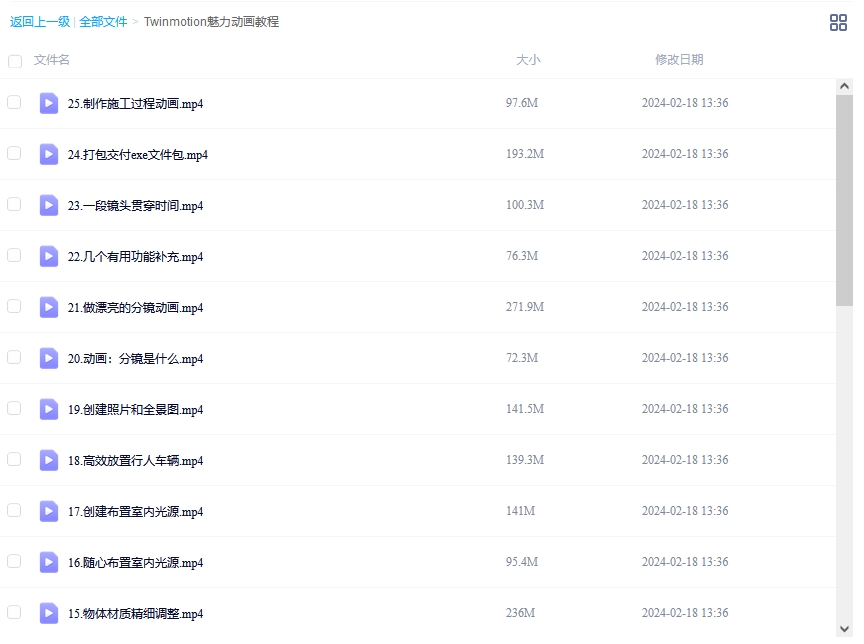Click scrollbar down arrow
This screenshot has width=864, height=644.
tap(844, 629)
